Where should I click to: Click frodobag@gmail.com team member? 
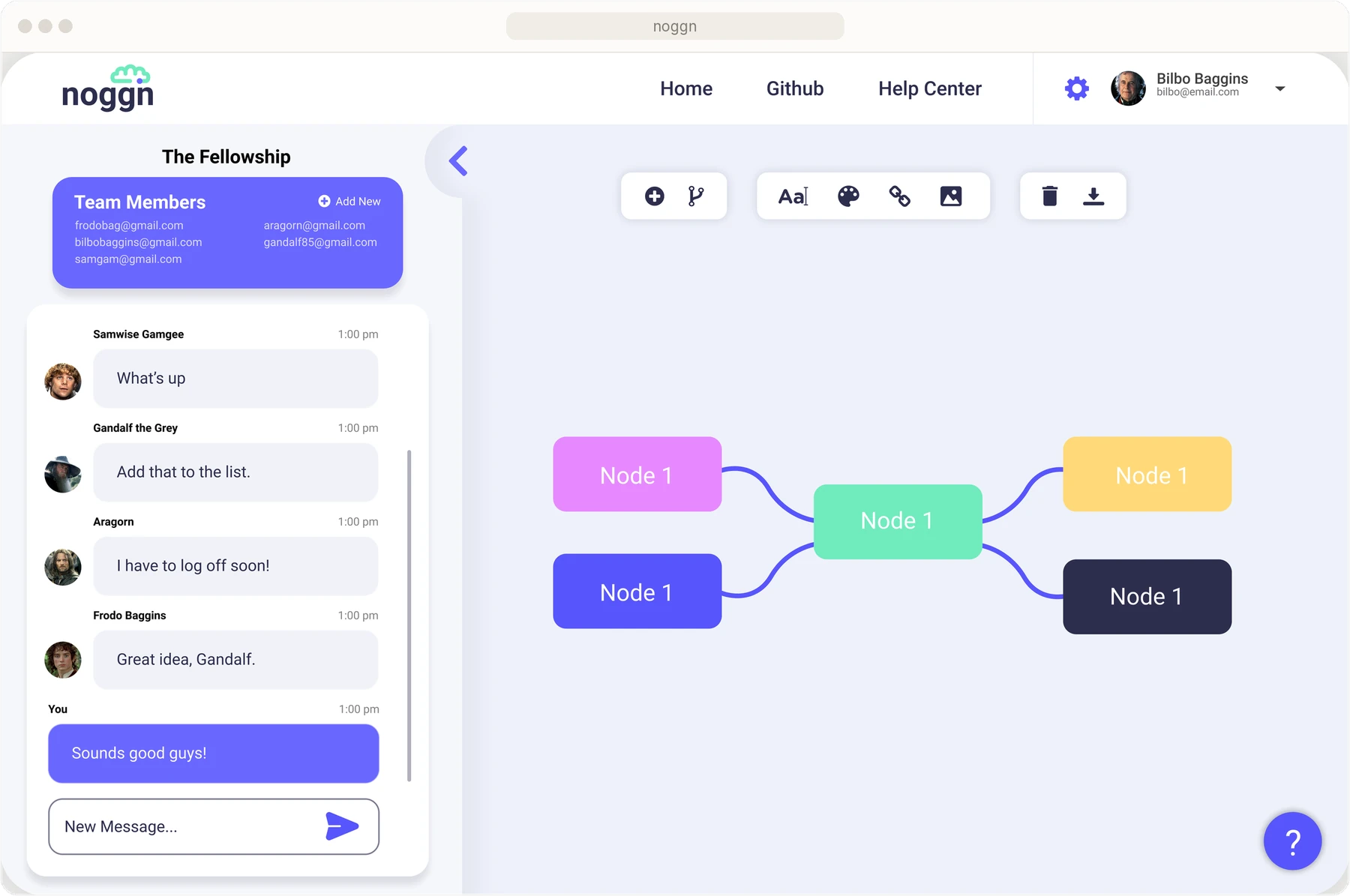129,226
